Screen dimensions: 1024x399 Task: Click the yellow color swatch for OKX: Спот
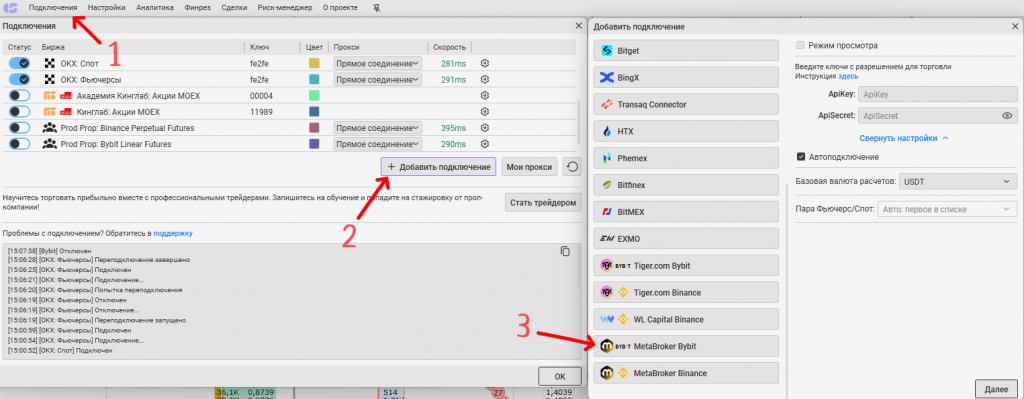(x=314, y=63)
